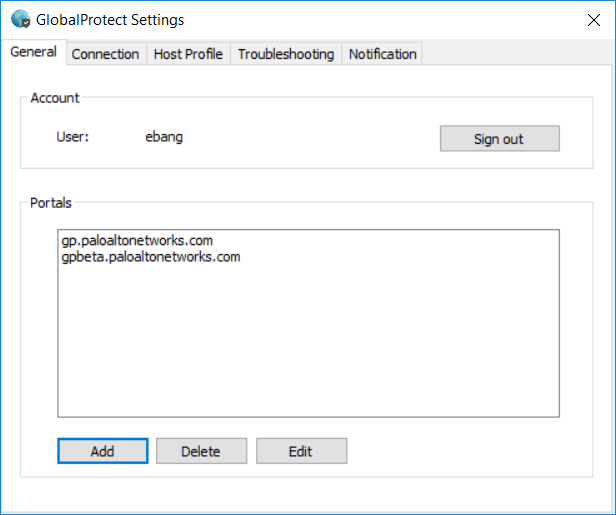Click the Sign out button
616x515 pixels.
pos(500,138)
